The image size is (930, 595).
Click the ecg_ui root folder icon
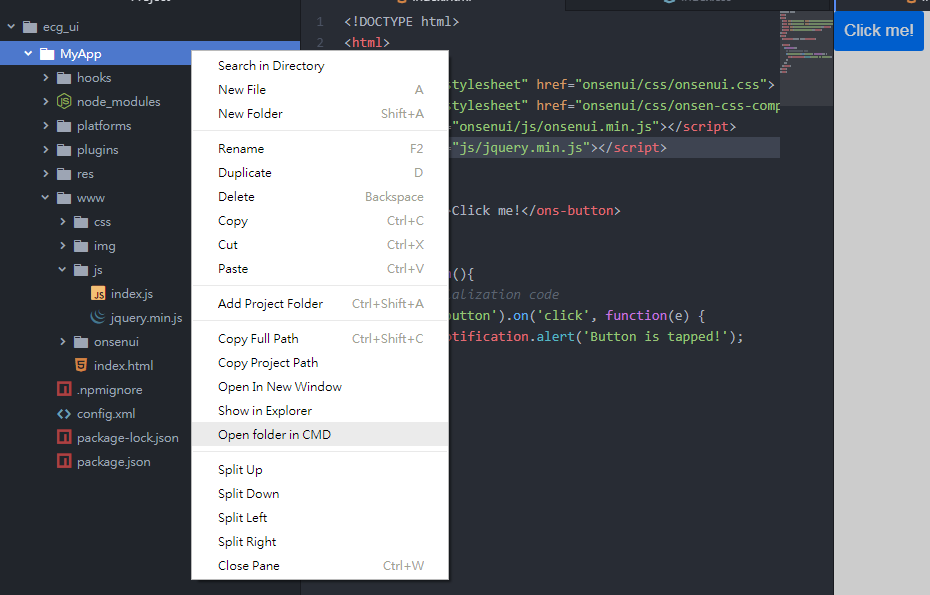(x=30, y=27)
